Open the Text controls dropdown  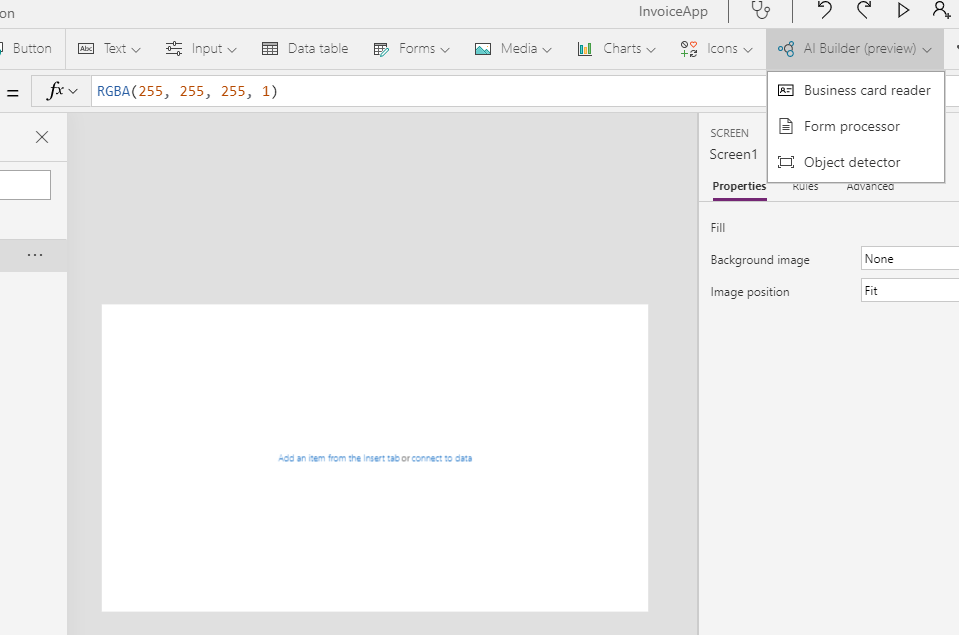[x=109, y=48]
